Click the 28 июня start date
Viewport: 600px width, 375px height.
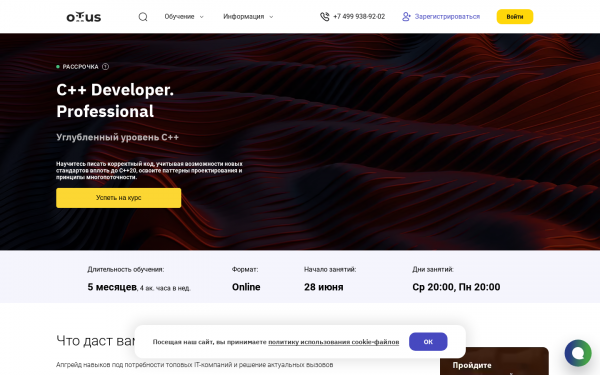tap(324, 287)
